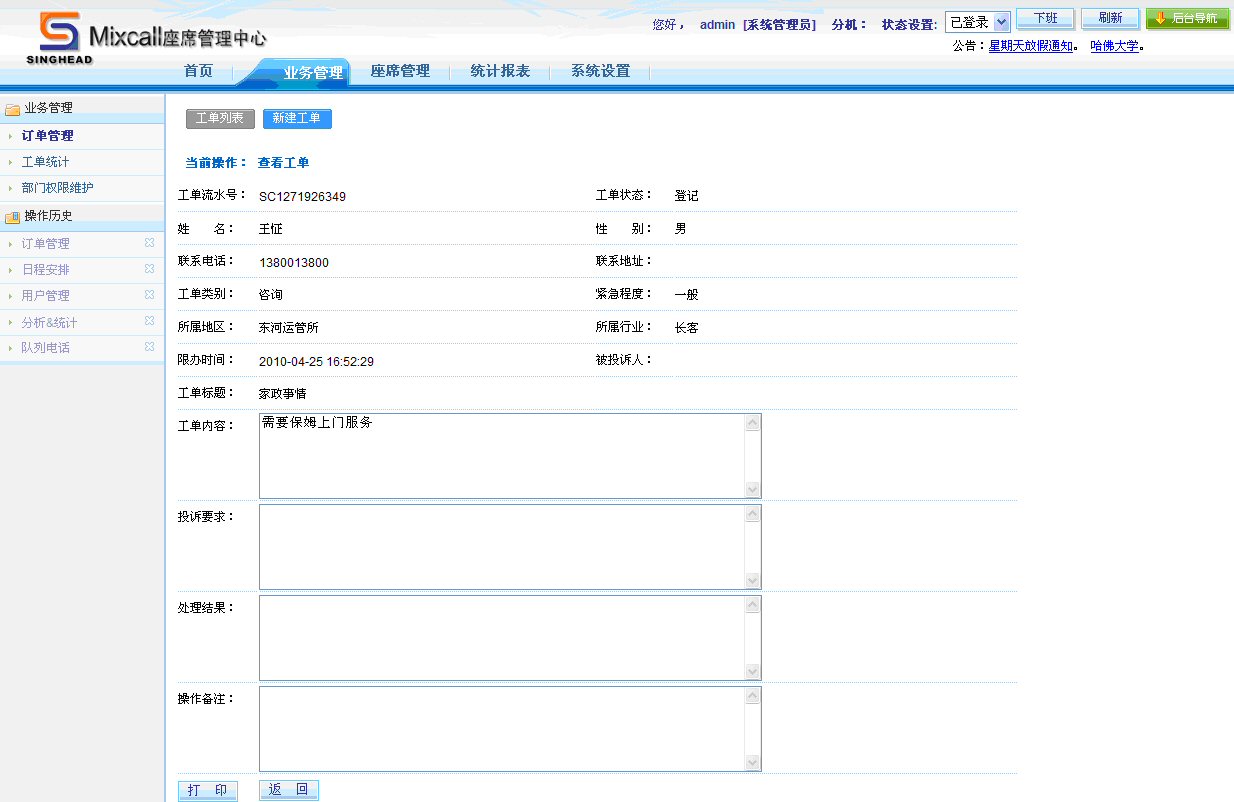Open the 状态设置 status dropdown
Viewport: 1234px width, 802px height.
coord(977,22)
